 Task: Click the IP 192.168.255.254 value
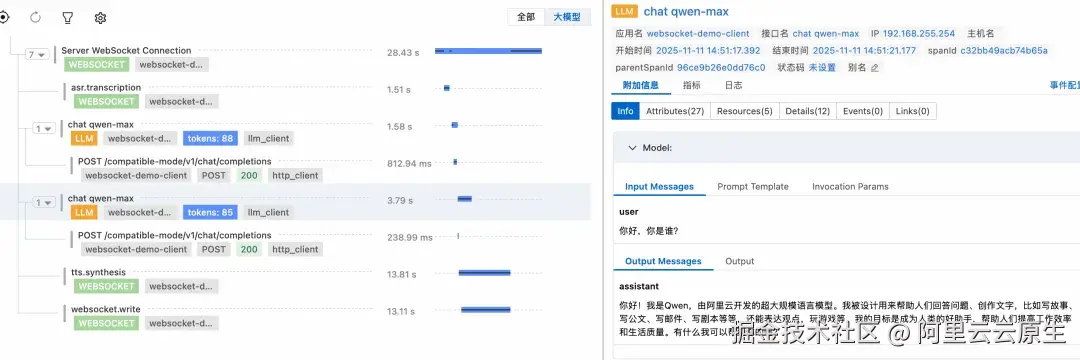pos(919,33)
